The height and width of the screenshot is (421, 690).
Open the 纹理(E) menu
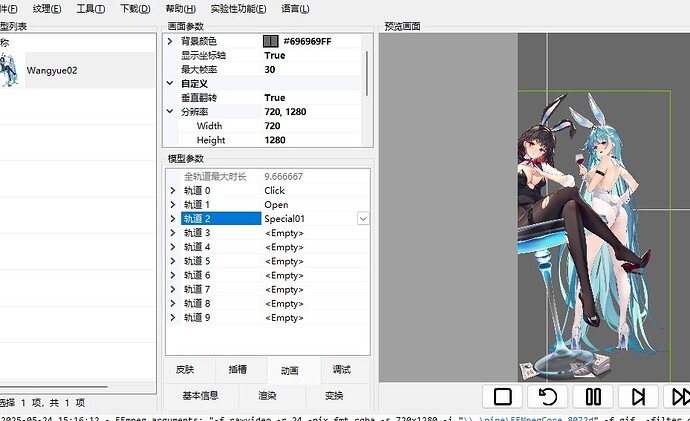pyautogui.click(x=47, y=9)
